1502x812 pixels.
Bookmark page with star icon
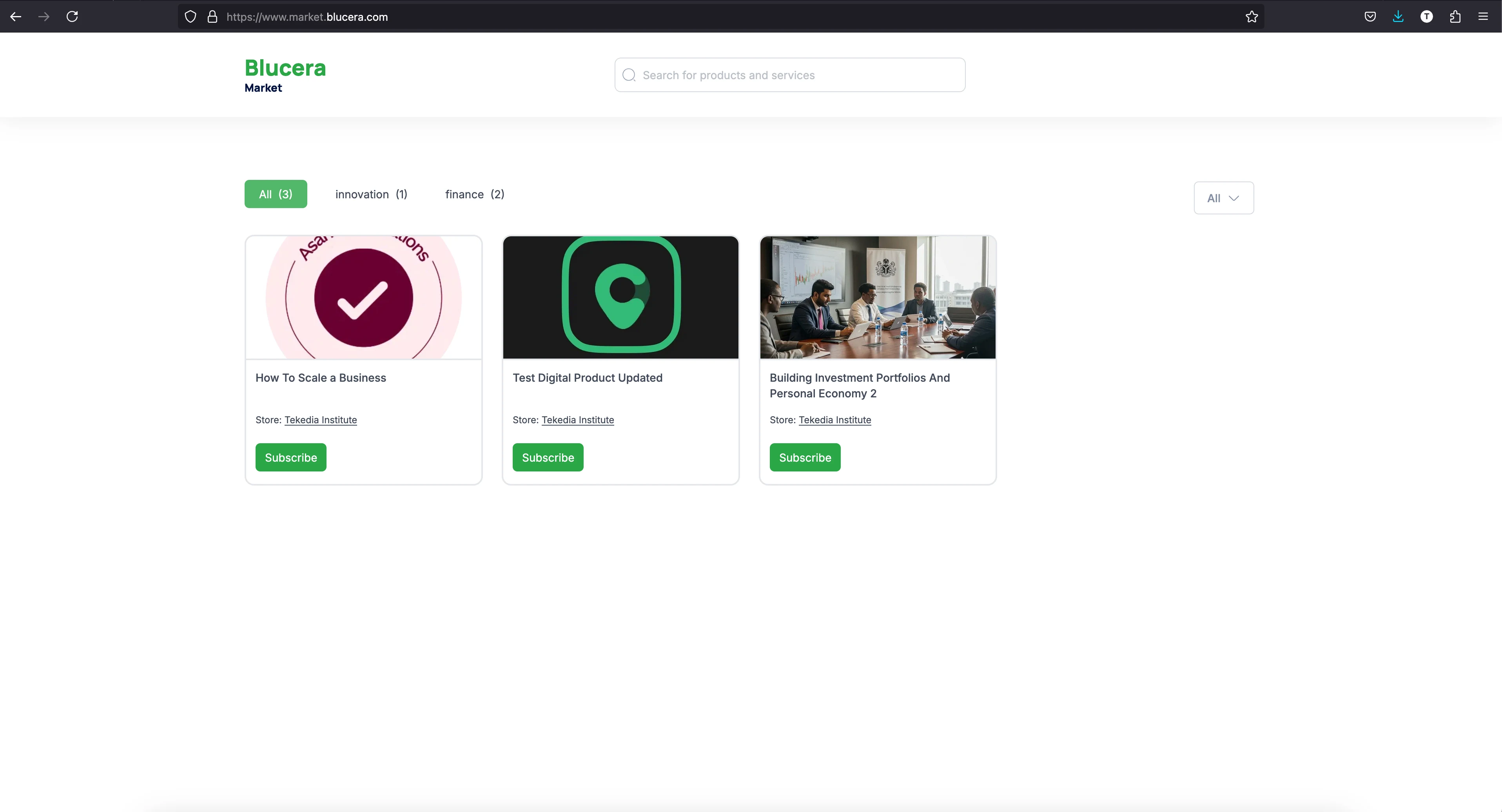tap(1251, 17)
